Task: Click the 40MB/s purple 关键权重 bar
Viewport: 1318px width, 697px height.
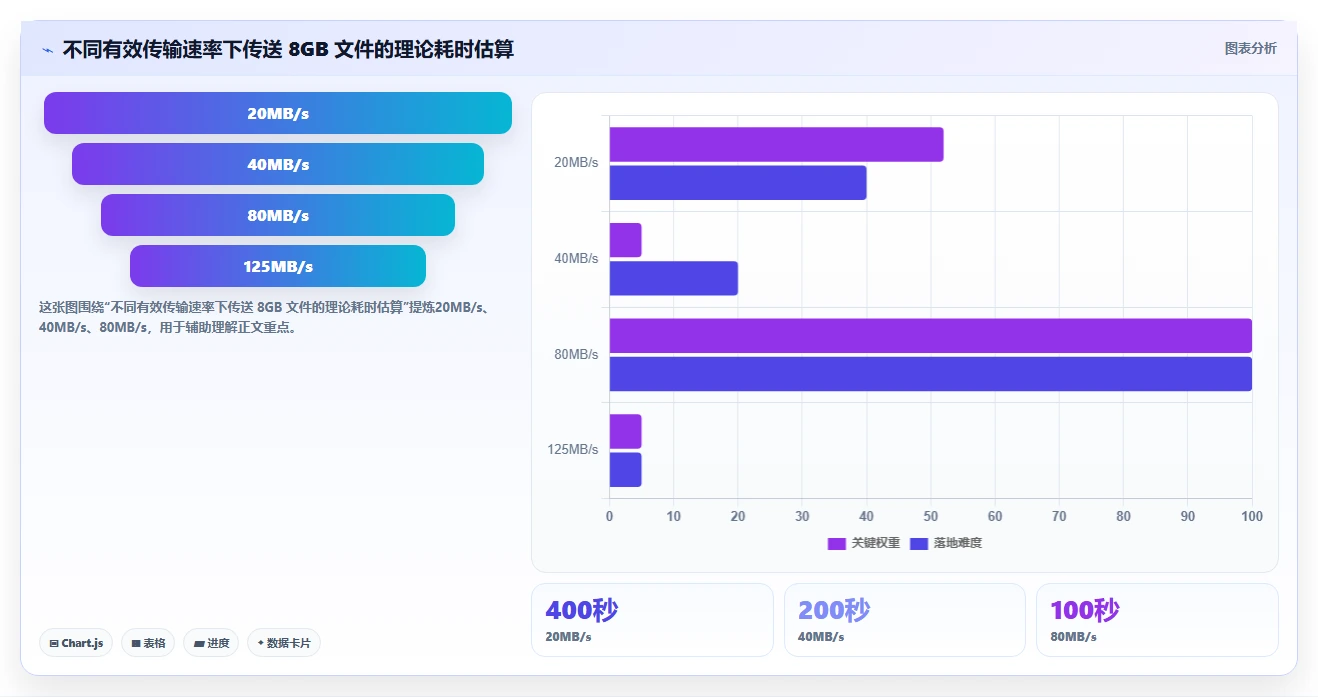Action: click(626, 240)
